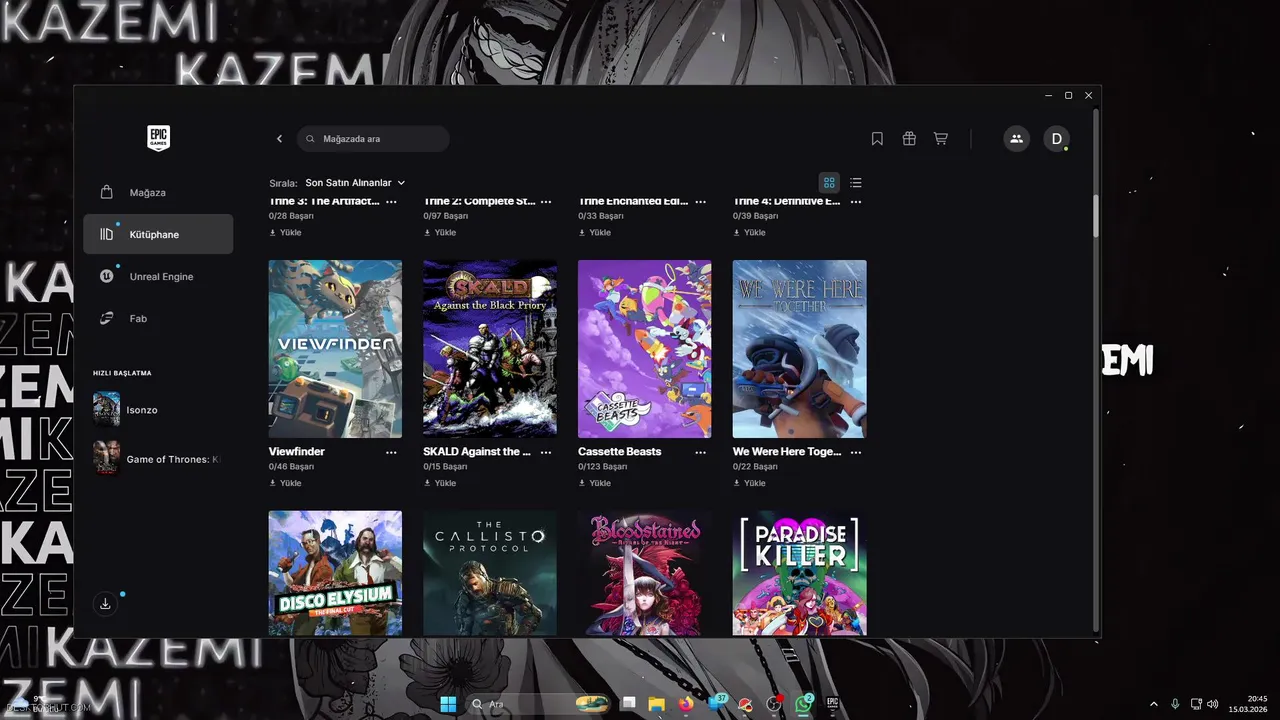Click Yükle text under Viewfinder
The height and width of the screenshot is (720, 1280).
coord(291,483)
